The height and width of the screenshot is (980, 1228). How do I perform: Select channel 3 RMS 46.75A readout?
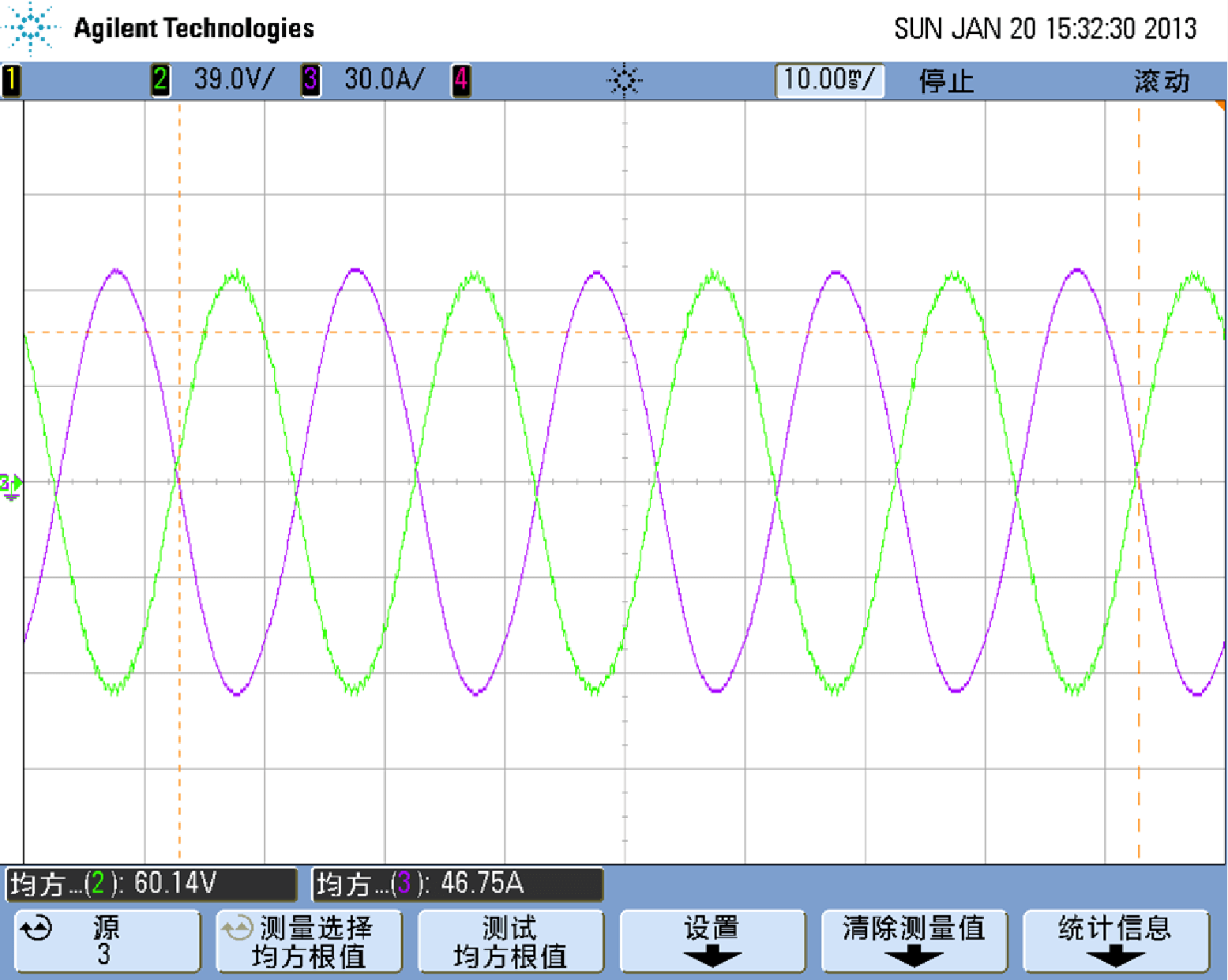tap(458, 884)
